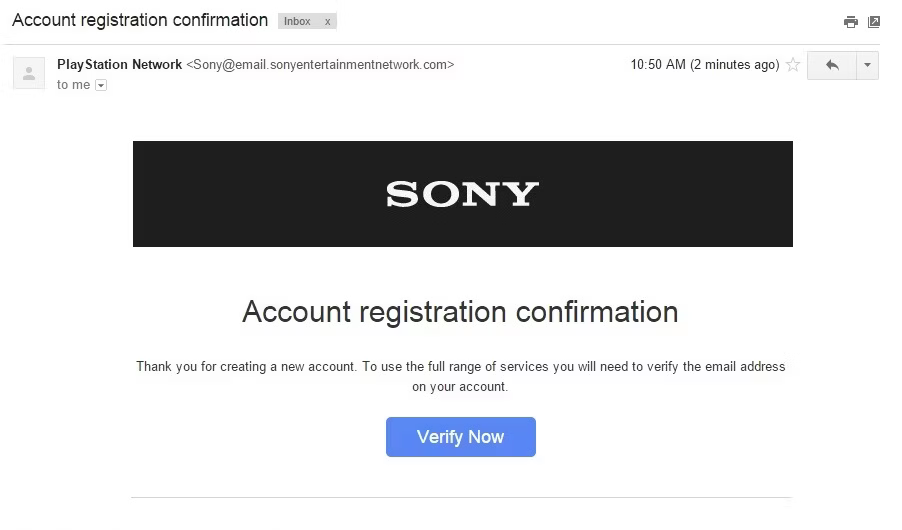Open the email in a new window
902x530 pixels.
(x=874, y=22)
